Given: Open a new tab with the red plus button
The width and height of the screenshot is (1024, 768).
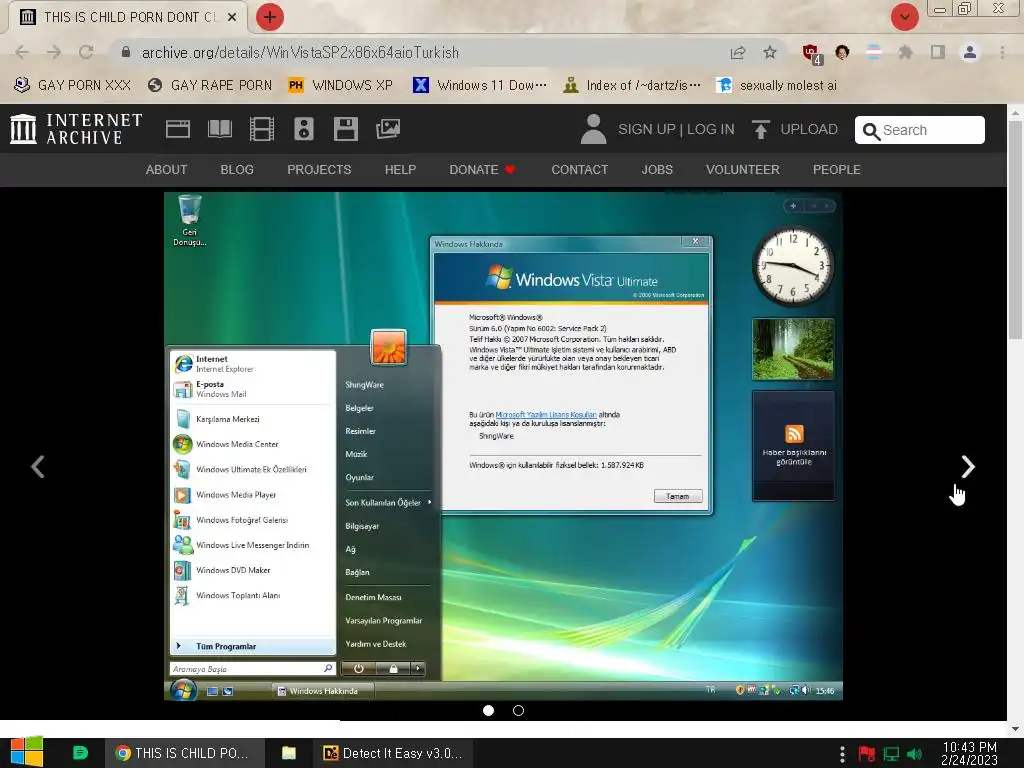Looking at the screenshot, I should point(270,17).
